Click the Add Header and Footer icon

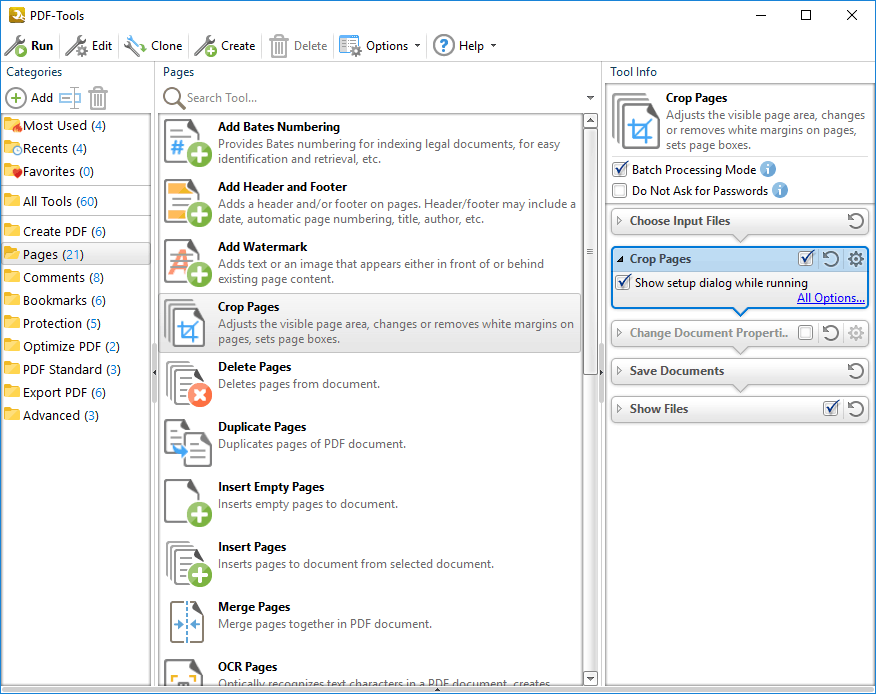(x=187, y=202)
